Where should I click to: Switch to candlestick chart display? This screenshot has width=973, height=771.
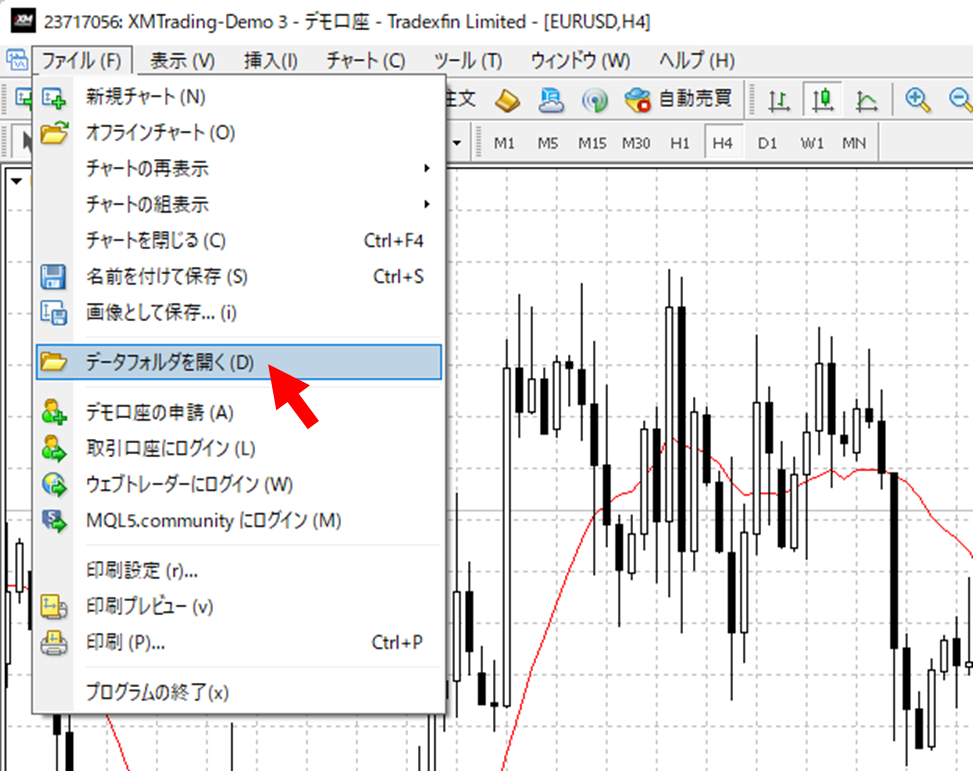[x=823, y=99]
